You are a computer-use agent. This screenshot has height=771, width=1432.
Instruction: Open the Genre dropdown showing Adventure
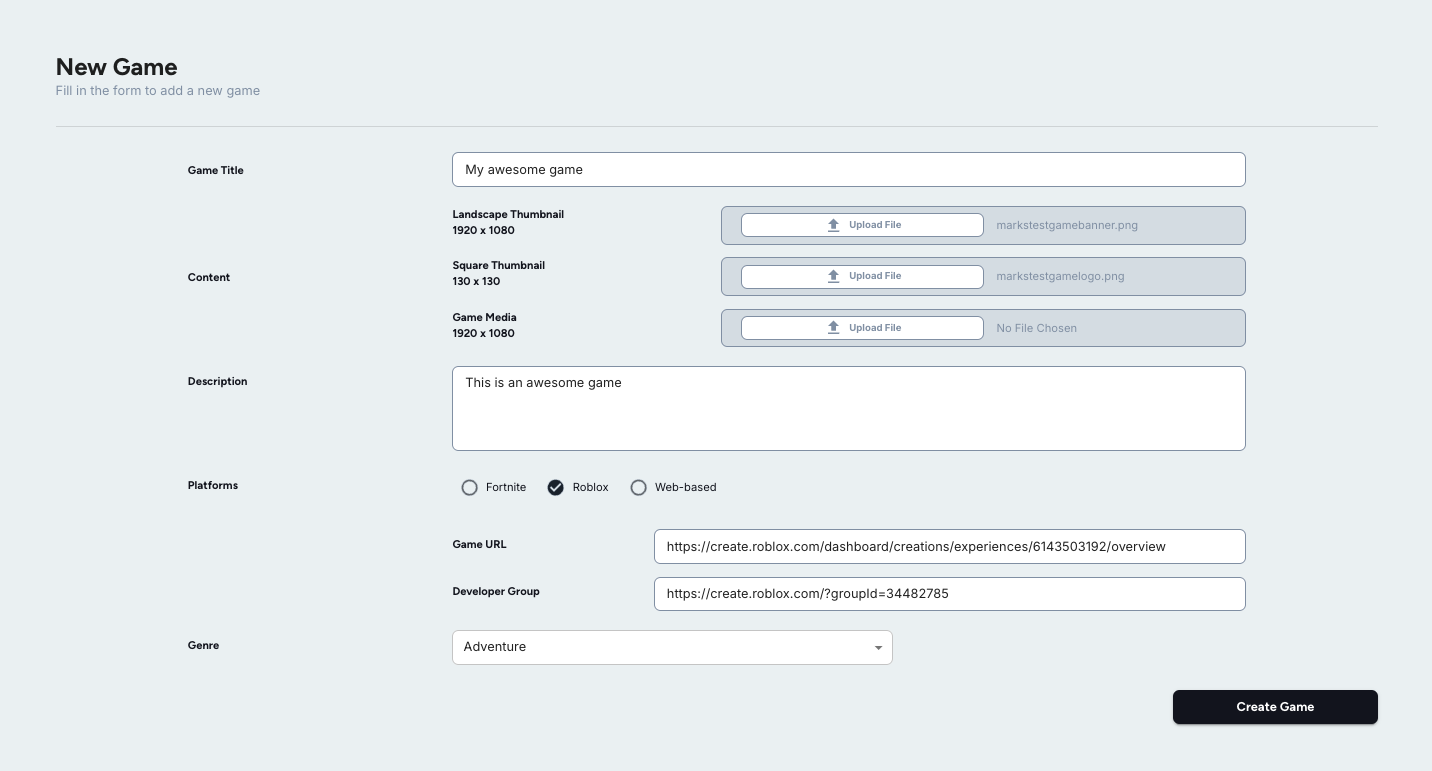pyautogui.click(x=672, y=647)
